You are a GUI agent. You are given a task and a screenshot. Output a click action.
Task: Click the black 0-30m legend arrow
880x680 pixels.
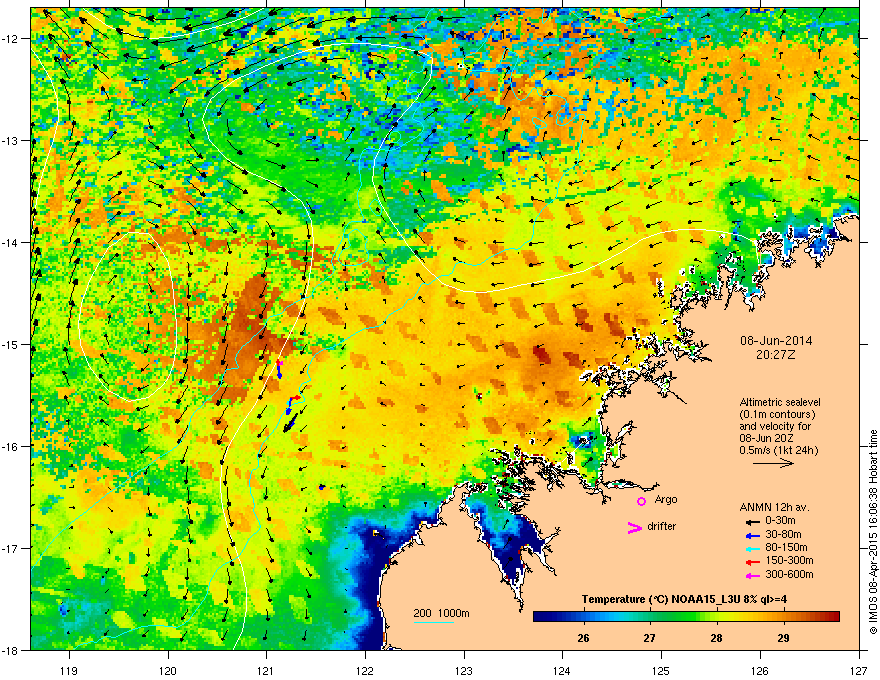tap(752, 521)
